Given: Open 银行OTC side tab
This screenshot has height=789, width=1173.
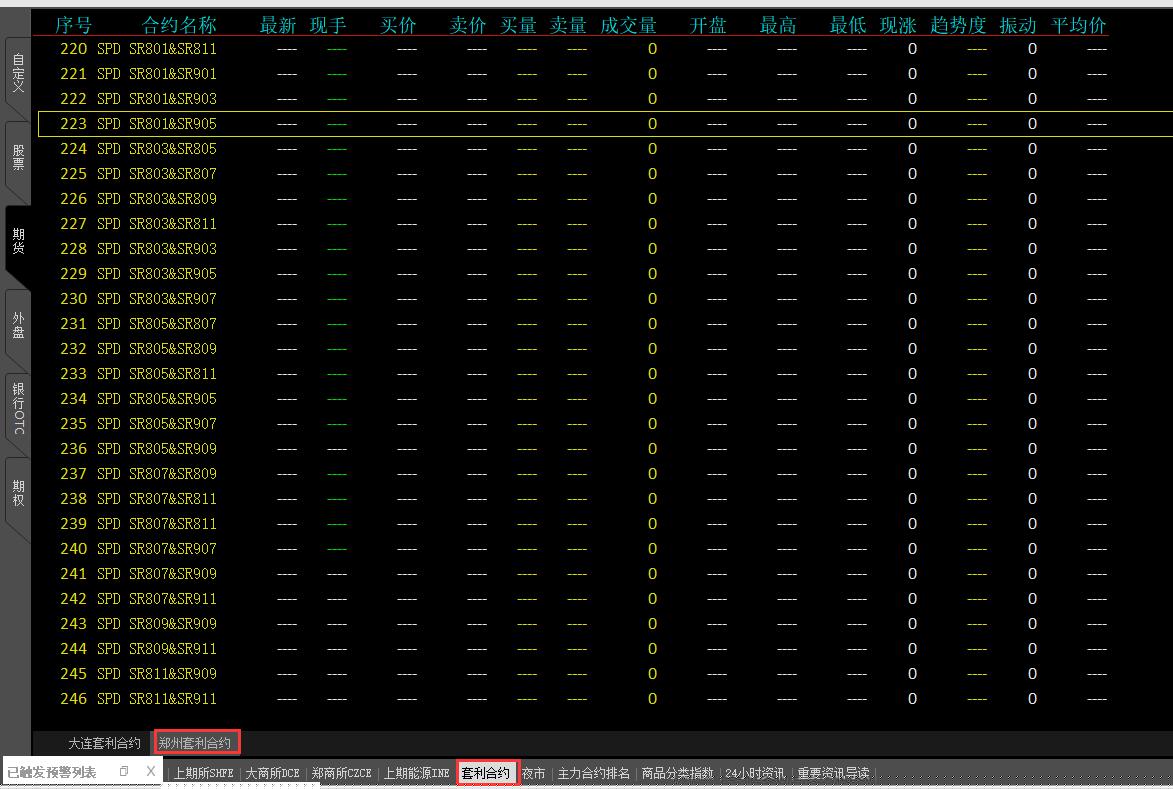Looking at the screenshot, I should [x=18, y=408].
